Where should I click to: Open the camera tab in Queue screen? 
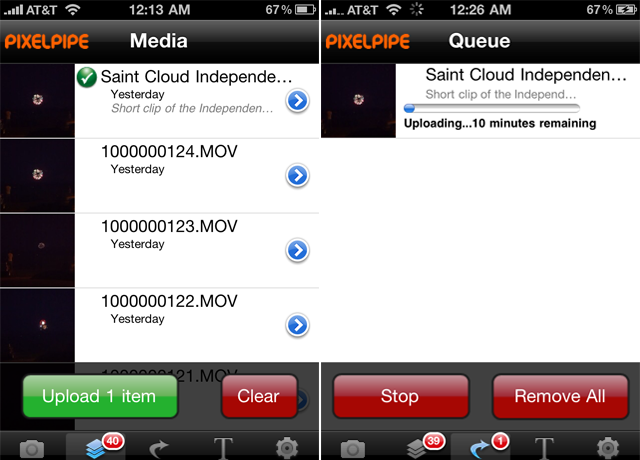pyautogui.click(x=353, y=449)
